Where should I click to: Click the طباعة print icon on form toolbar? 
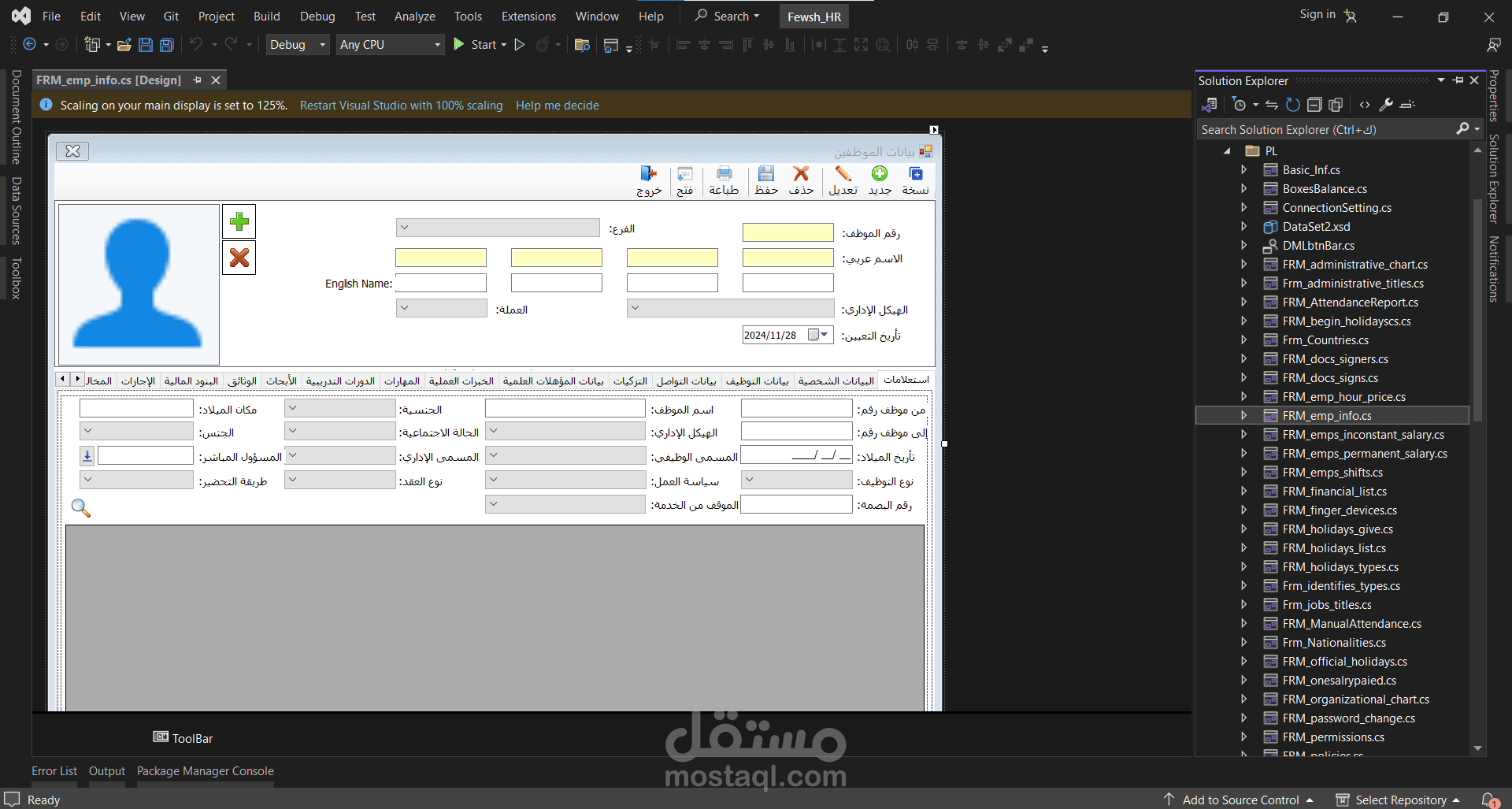tap(724, 180)
